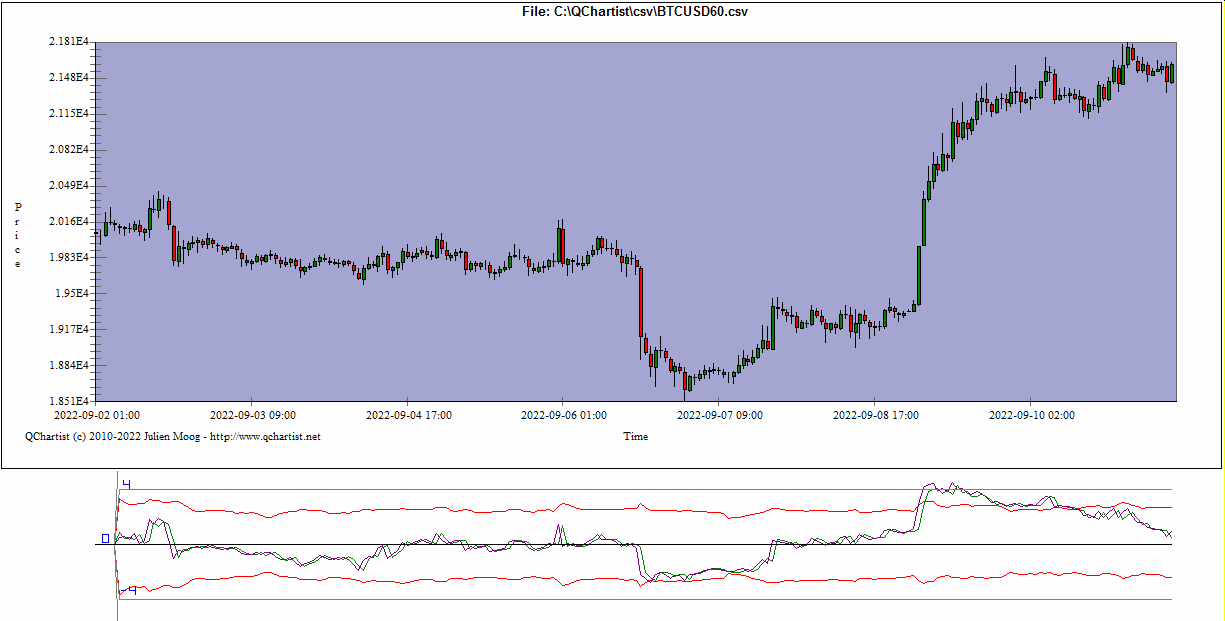Select the 2.049E4 price axis label
This screenshot has width=1225, height=621.
(69, 186)
